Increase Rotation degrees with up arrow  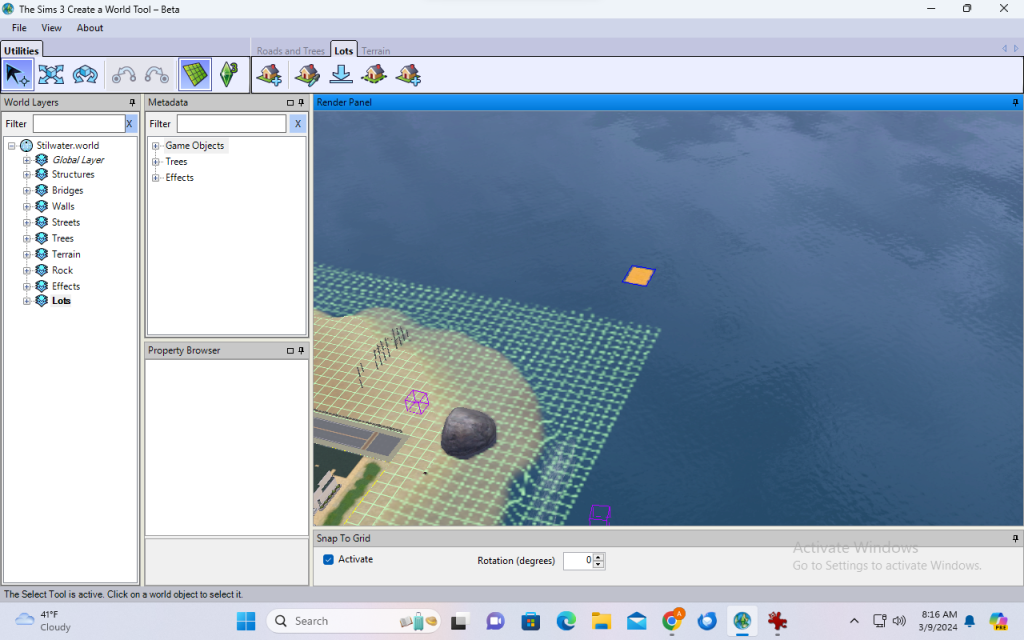tap(598, 557)
